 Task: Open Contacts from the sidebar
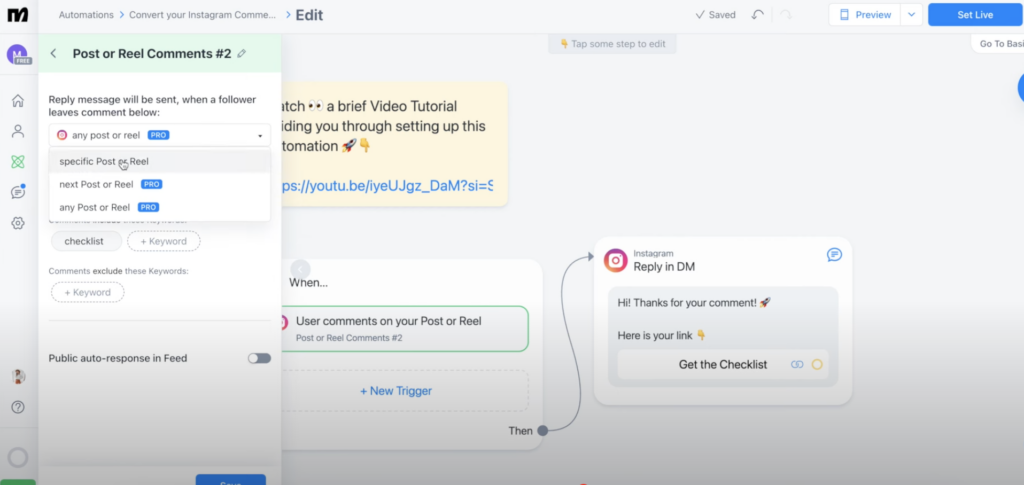click(18, 131)
